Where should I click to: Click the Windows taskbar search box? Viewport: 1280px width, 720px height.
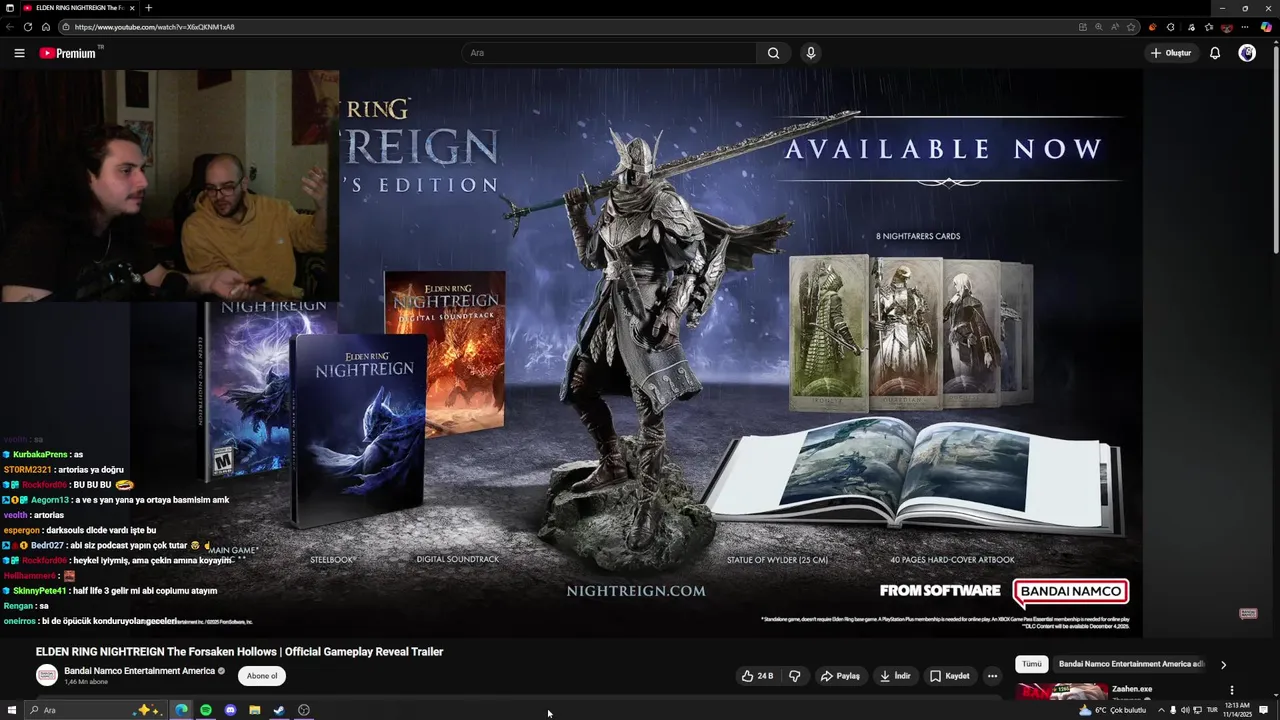(95, 710)
